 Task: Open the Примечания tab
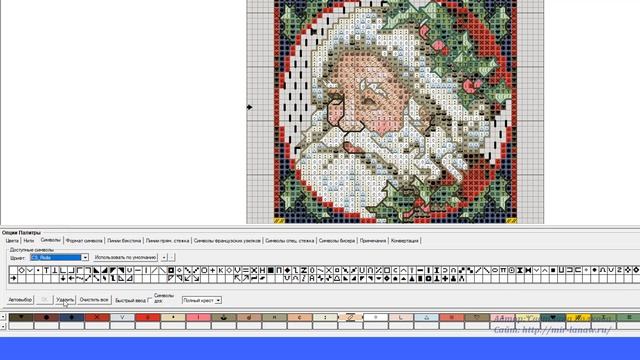[x=373, y=241]
